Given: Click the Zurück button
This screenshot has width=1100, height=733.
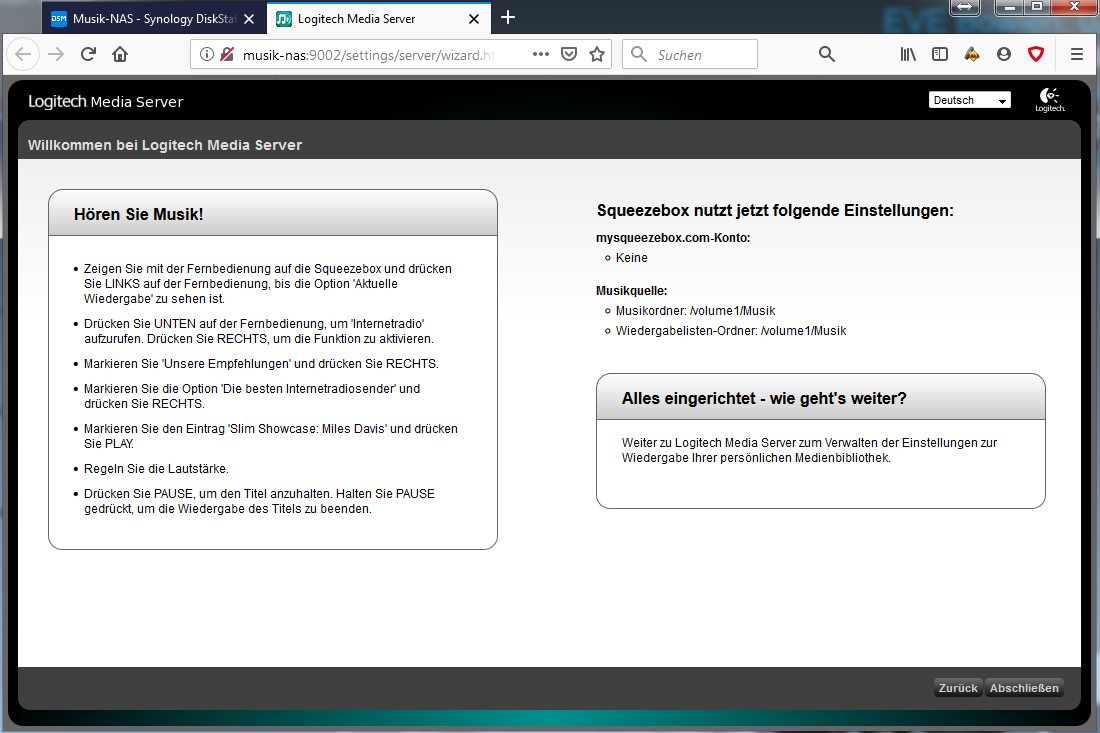Looking at the screenshot, I should [x=958, y=688].
